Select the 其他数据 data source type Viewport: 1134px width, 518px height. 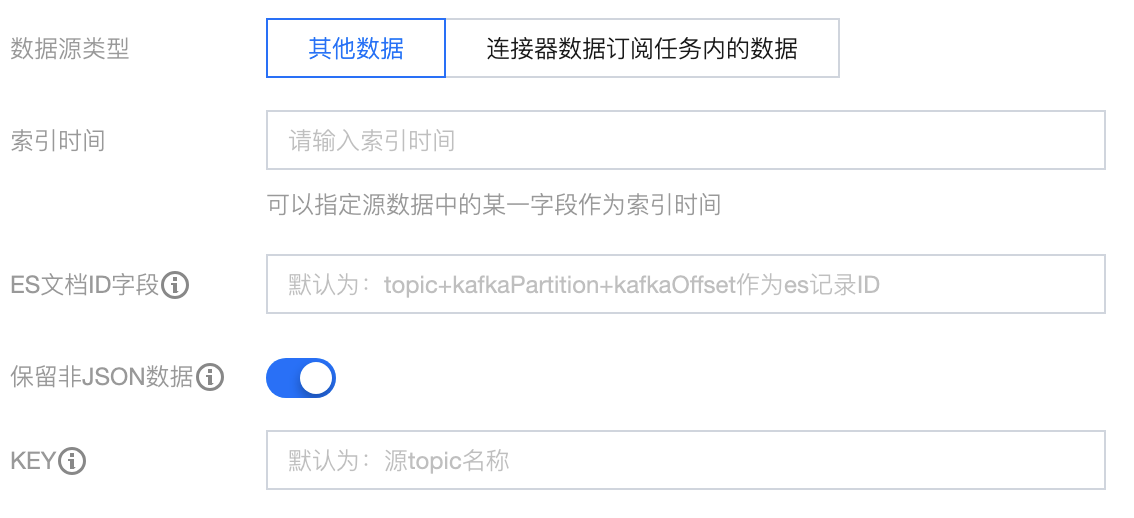click(356, 48)
